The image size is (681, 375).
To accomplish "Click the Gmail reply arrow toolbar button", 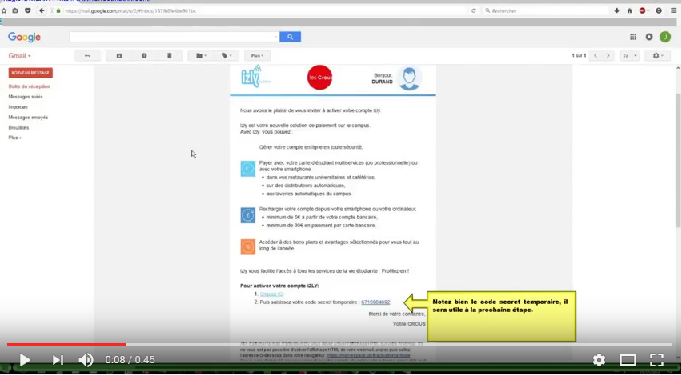I will [x=87, y=56].
